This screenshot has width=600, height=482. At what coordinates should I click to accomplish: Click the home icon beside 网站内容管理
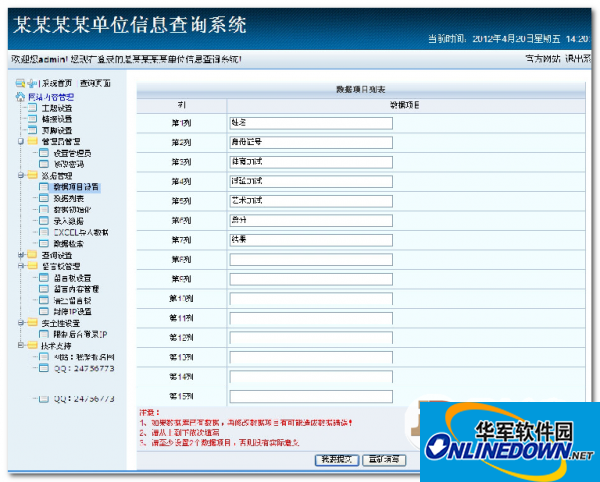tap(20, 97)
